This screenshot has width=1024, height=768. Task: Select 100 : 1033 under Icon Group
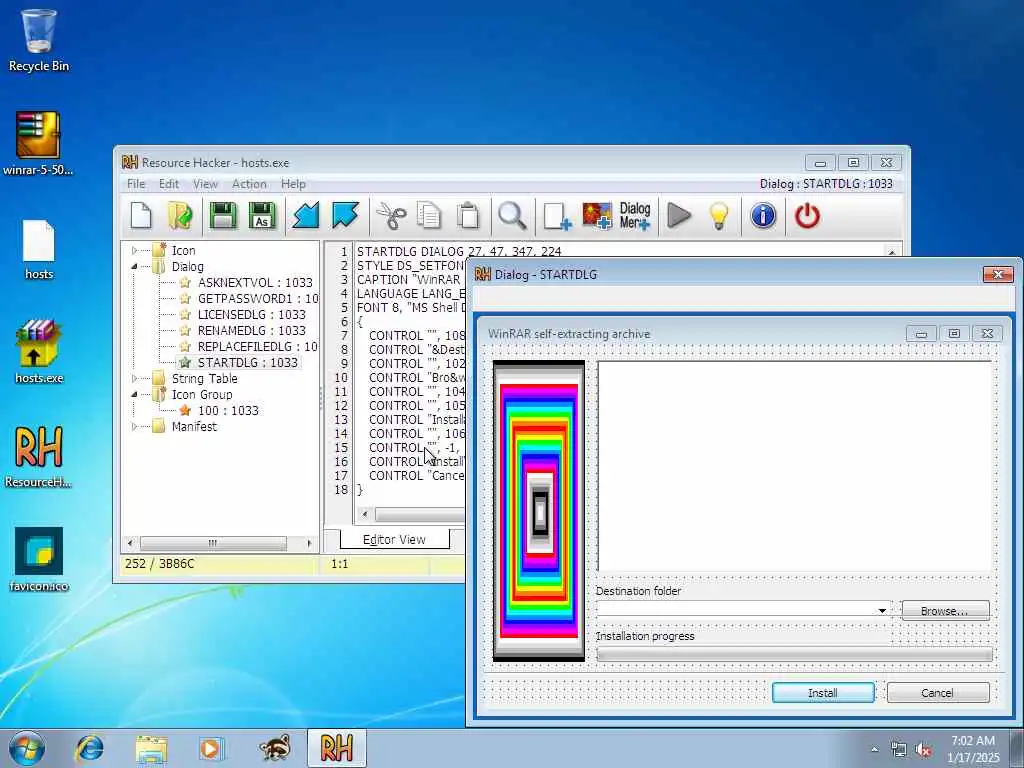(x=228, y=410)
